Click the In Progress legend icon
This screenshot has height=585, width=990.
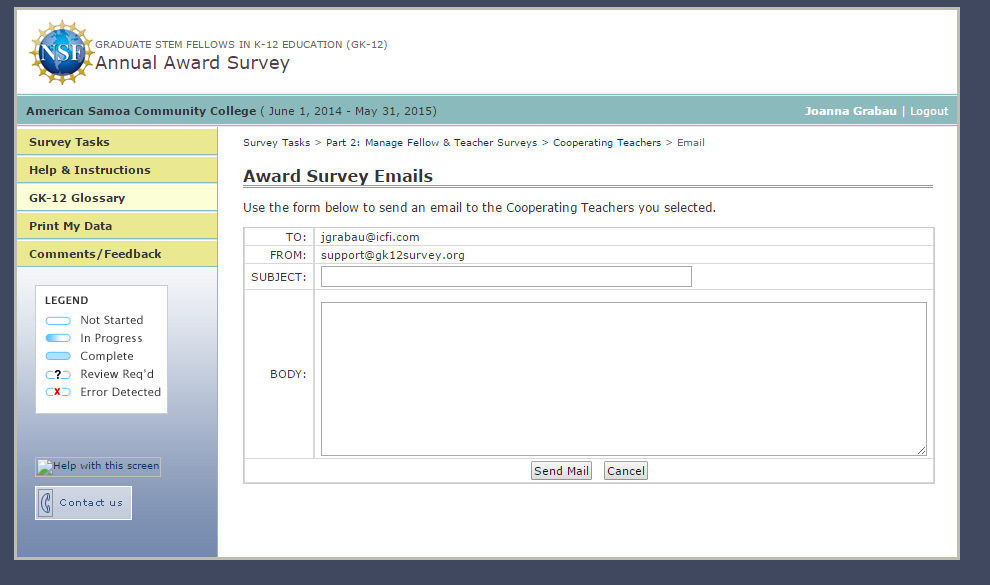58,339
